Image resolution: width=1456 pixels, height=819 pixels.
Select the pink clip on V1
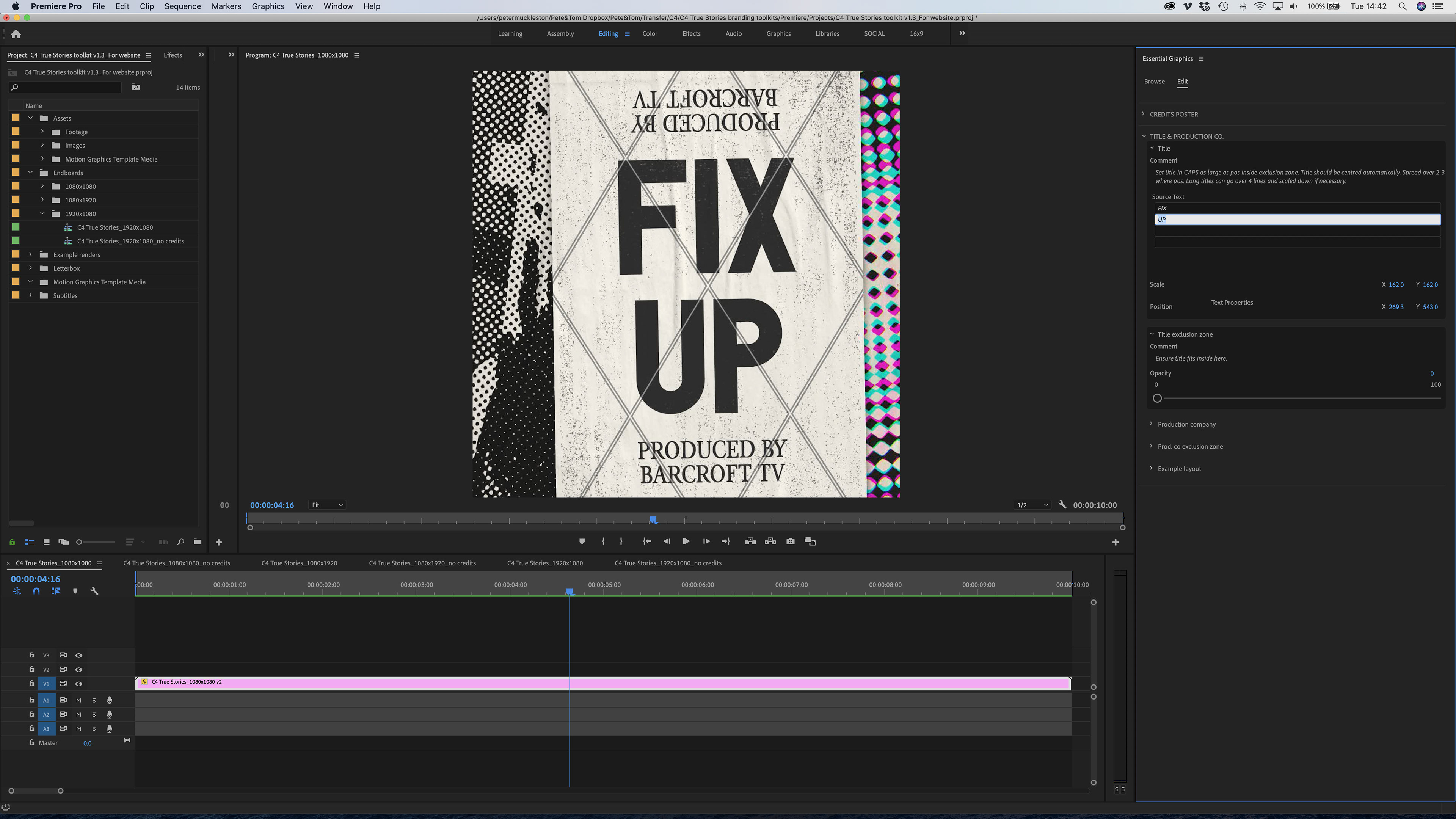pyautogui.click(x=603, y=683)
